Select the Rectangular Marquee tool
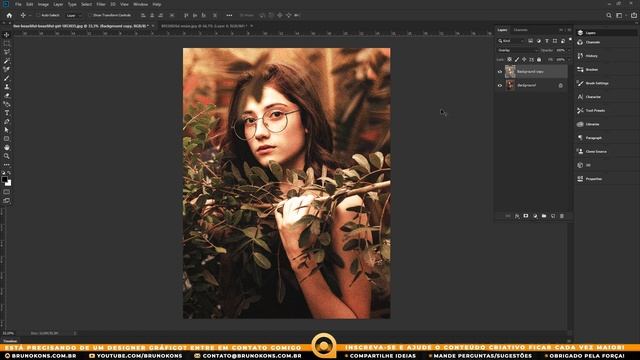 pos(7,43)
